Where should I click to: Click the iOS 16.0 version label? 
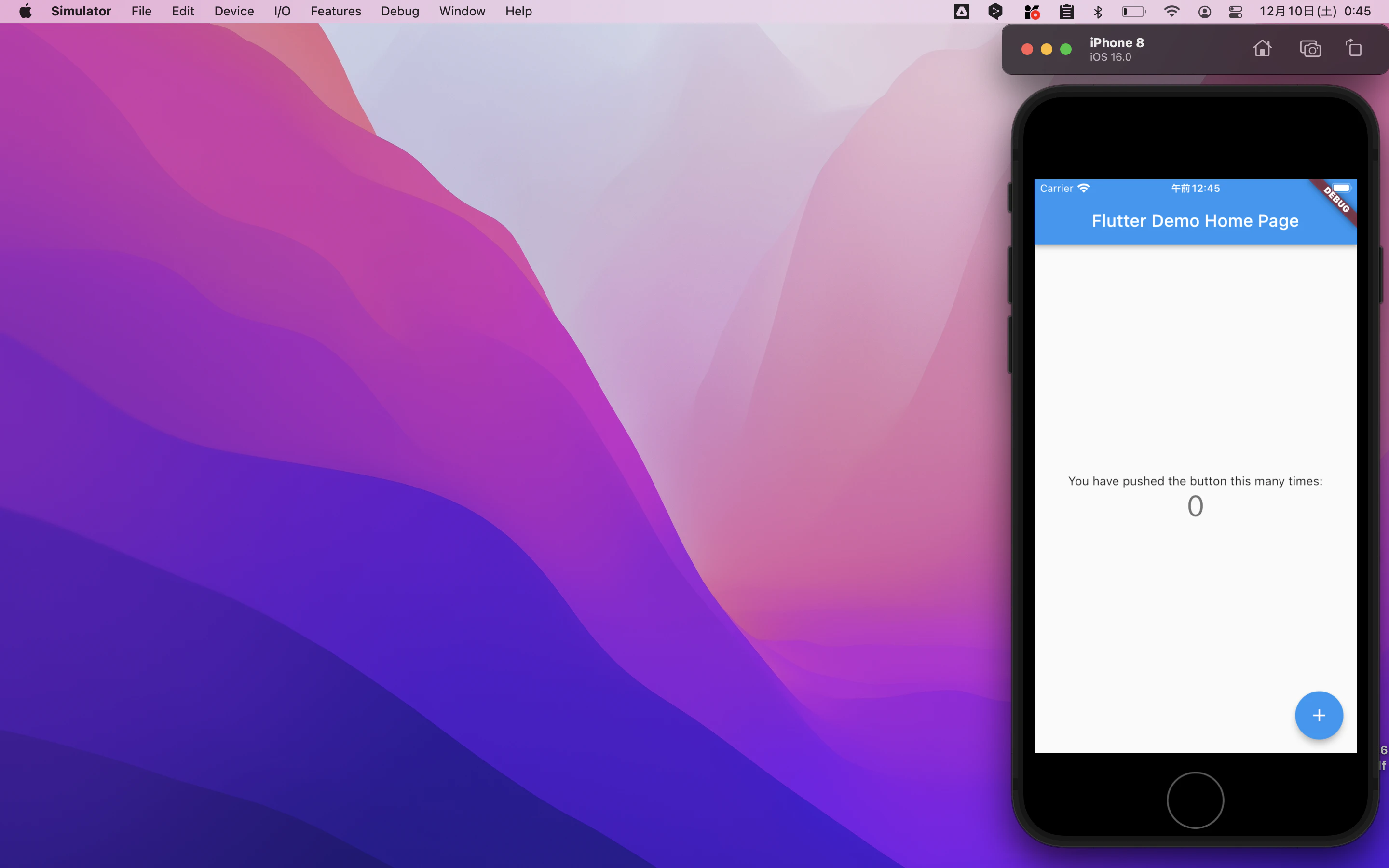(x=1110, y=57)
